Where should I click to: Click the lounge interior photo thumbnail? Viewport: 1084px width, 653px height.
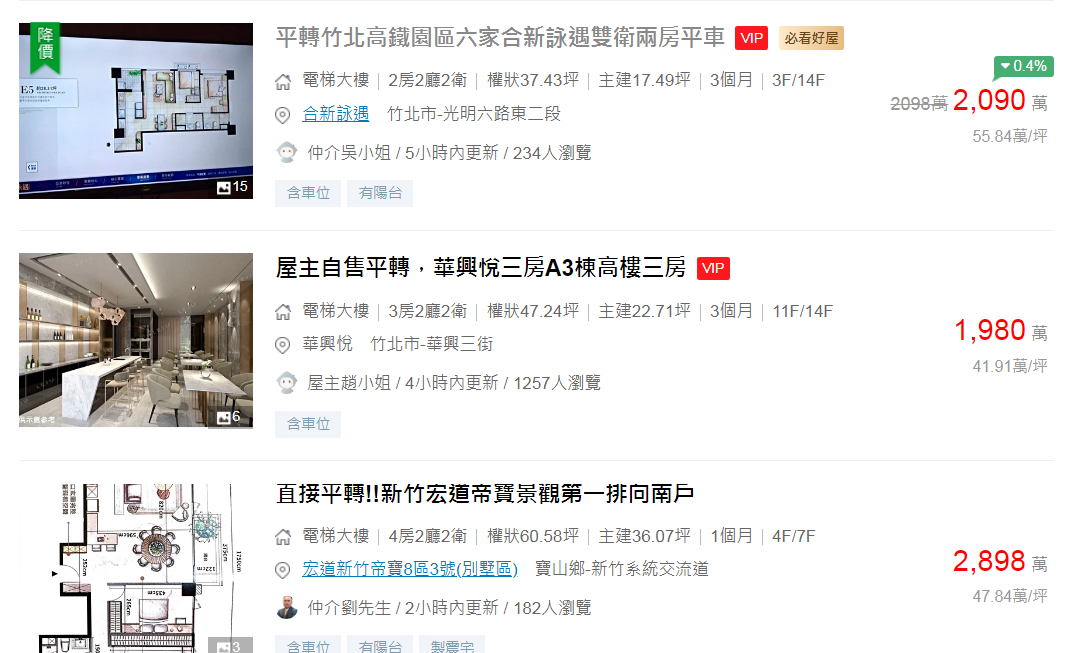click(x=136, y=341)
